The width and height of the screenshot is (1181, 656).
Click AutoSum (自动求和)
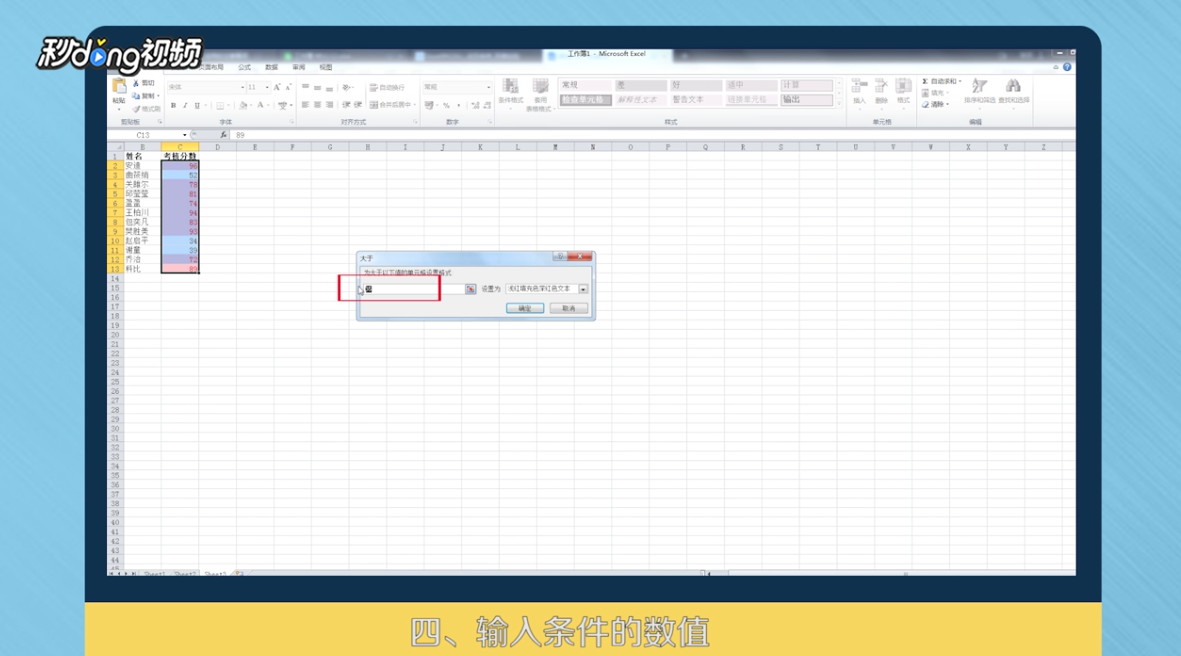[x=941, y=81]
